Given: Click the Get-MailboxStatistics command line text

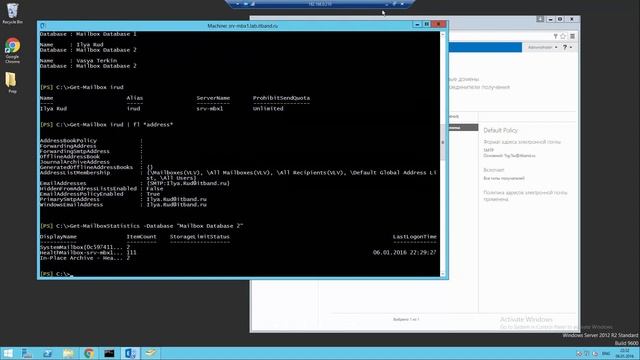Looking at the screenshot, I should coord(156,226).
